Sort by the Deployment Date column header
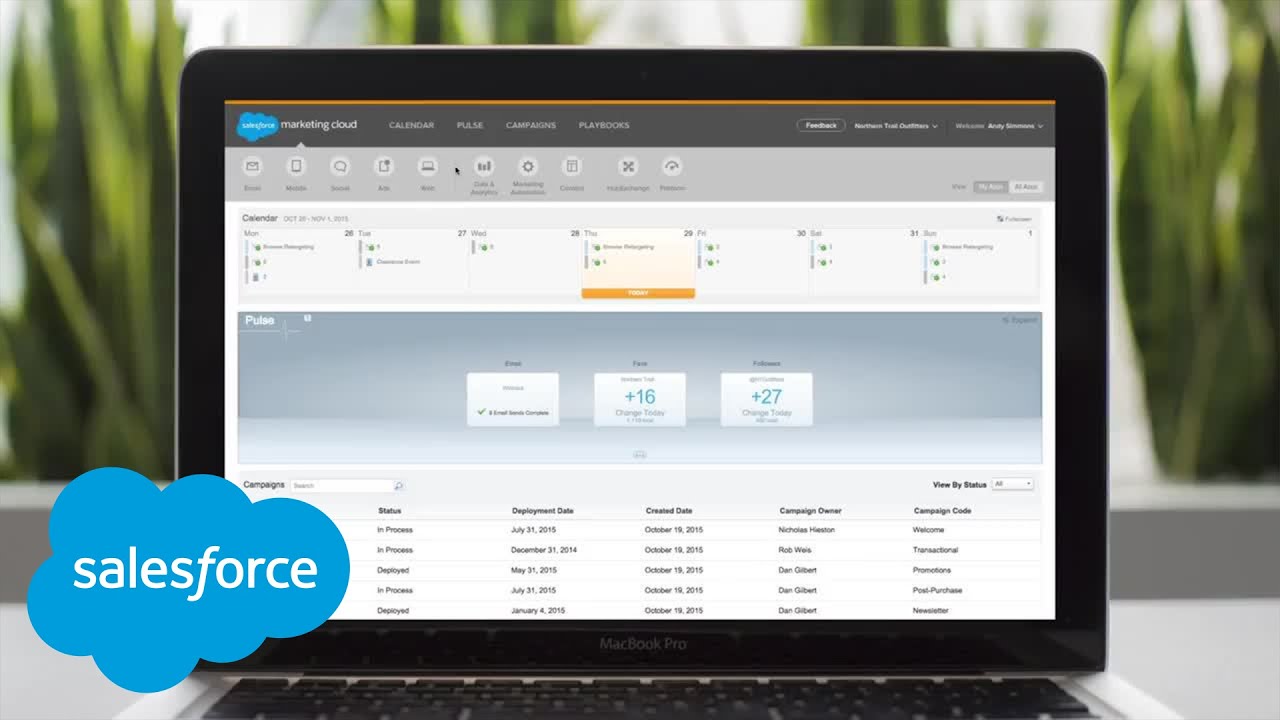The image size is (1280, 720). 543,511
